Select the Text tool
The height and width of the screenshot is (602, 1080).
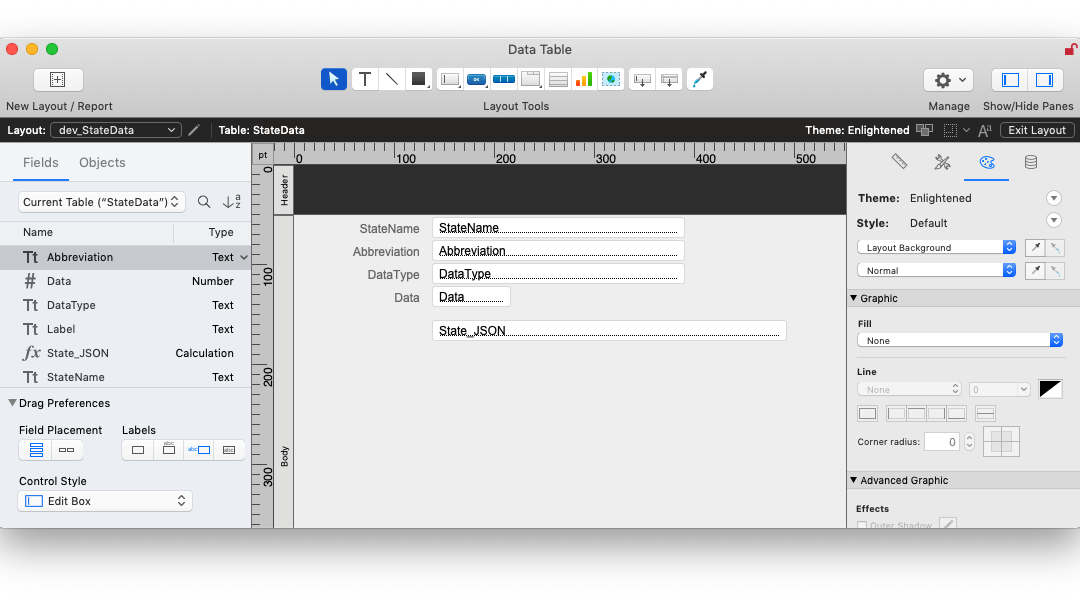(365, 79)
